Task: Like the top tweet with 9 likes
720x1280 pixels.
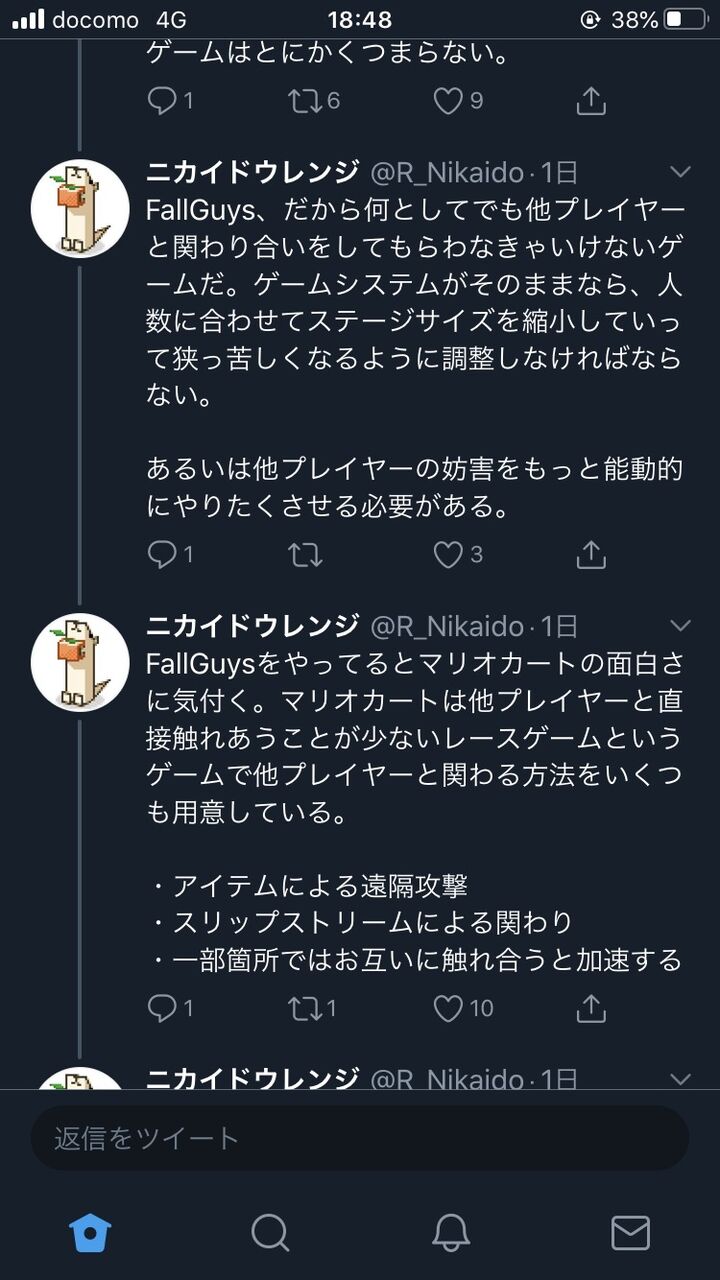Action: click(x=448, y=101)
